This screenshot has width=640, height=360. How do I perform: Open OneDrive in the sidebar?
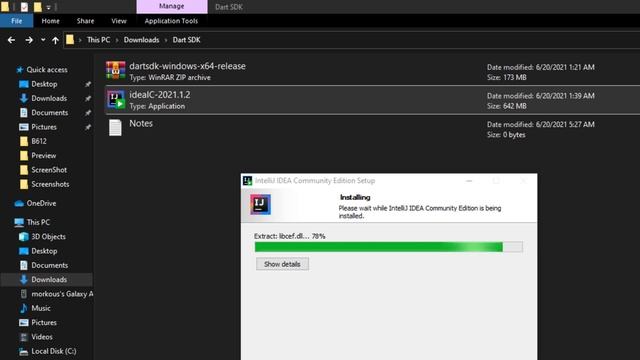point(41,203)
